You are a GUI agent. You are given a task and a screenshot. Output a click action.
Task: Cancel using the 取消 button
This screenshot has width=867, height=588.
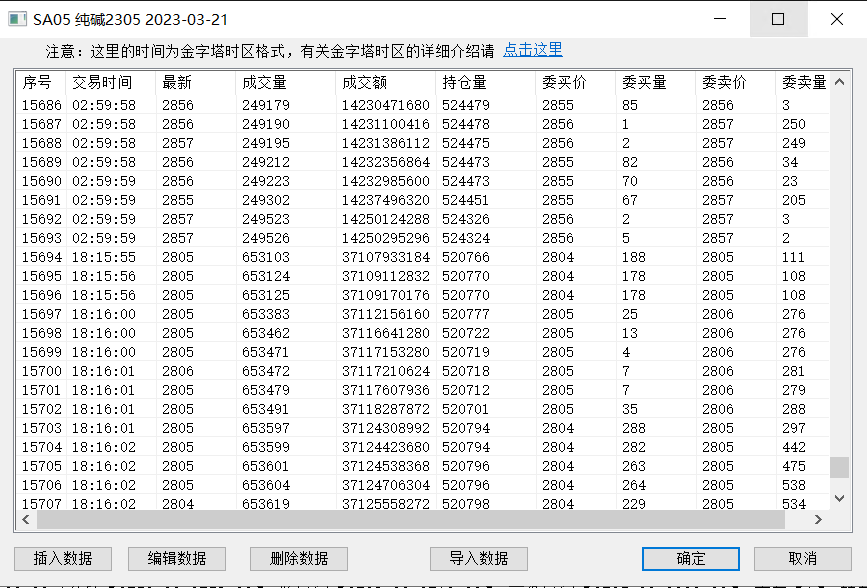(x=802, y=558)
